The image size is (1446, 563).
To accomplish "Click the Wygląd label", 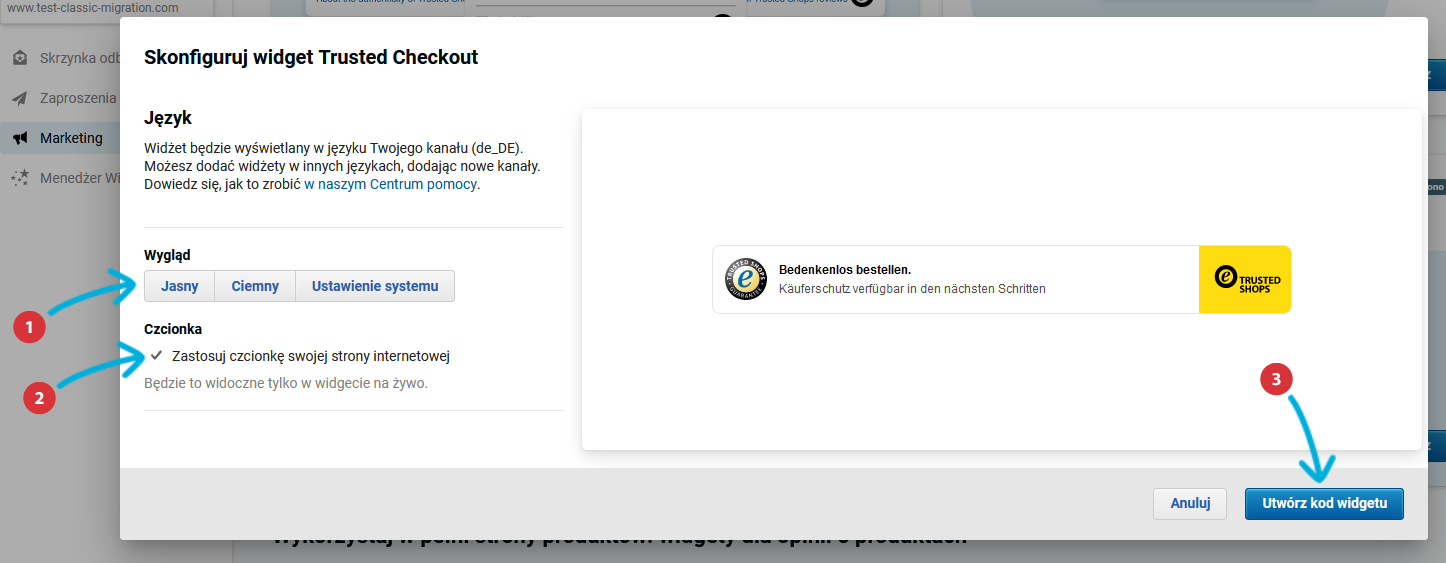I will (167, 256).
